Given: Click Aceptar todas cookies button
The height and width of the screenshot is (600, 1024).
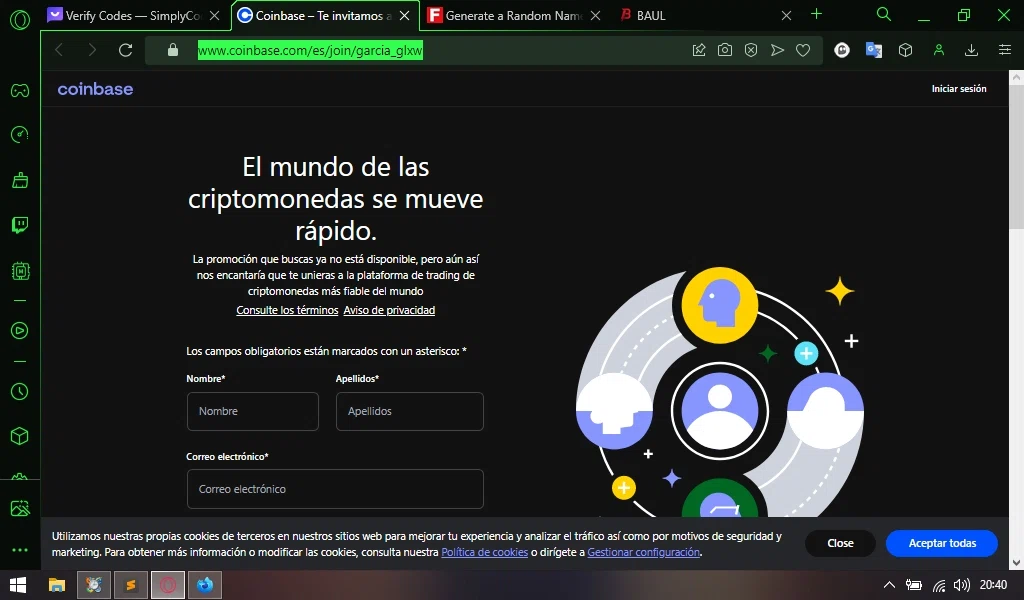Looking at the screenshot, I should pos(942,543).
